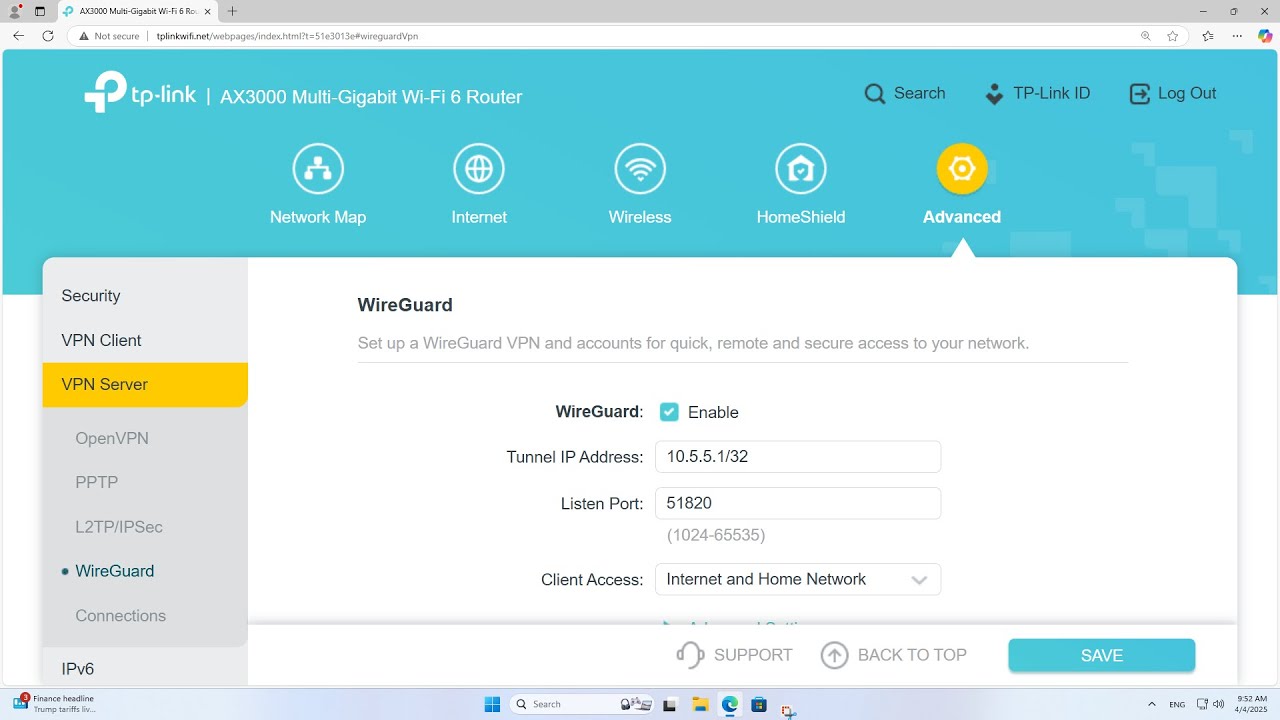Click Log Out text
The width and height of the screenshot is (1280, 720).
(1187, 94)
